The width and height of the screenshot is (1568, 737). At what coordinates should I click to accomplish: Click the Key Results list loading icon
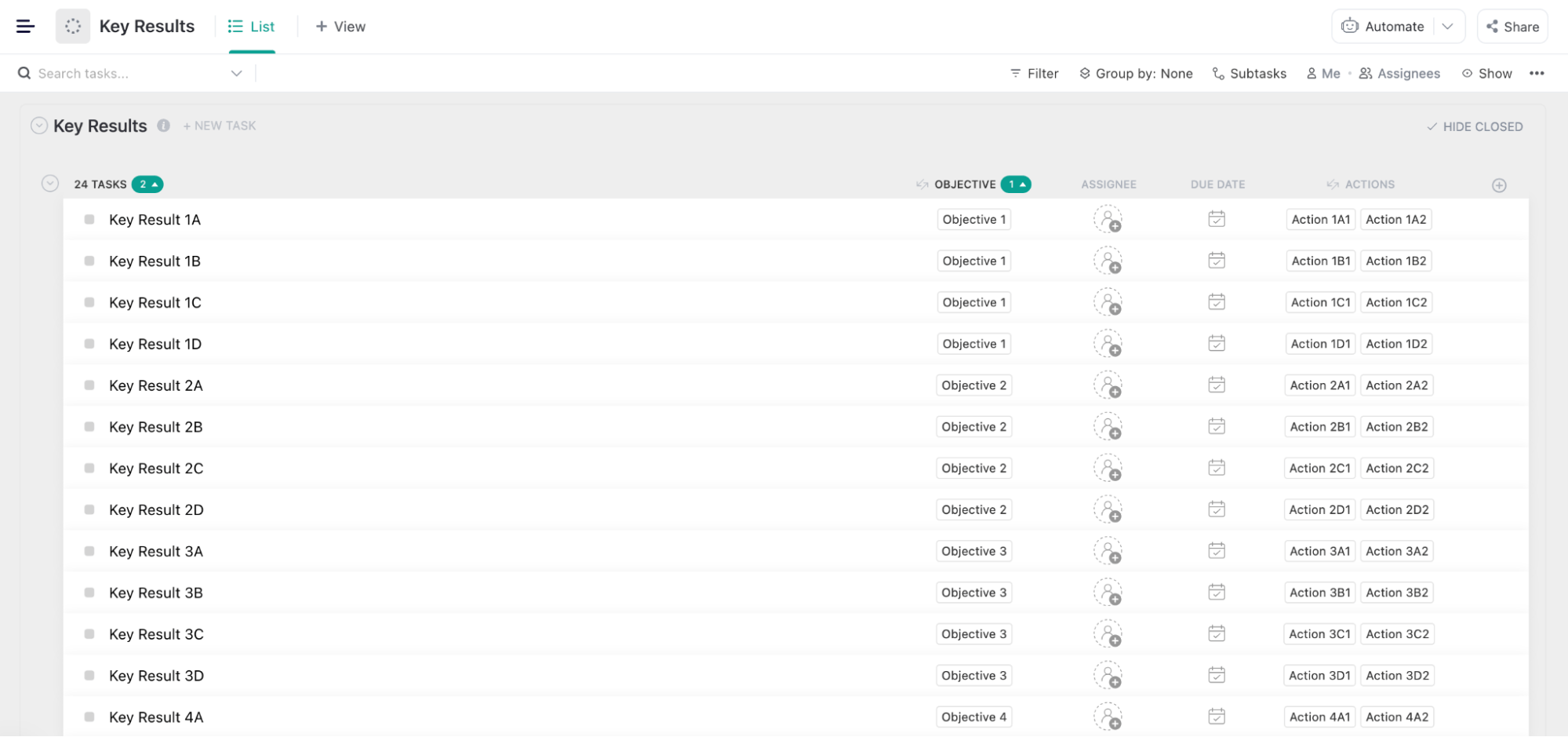point(73,27)
